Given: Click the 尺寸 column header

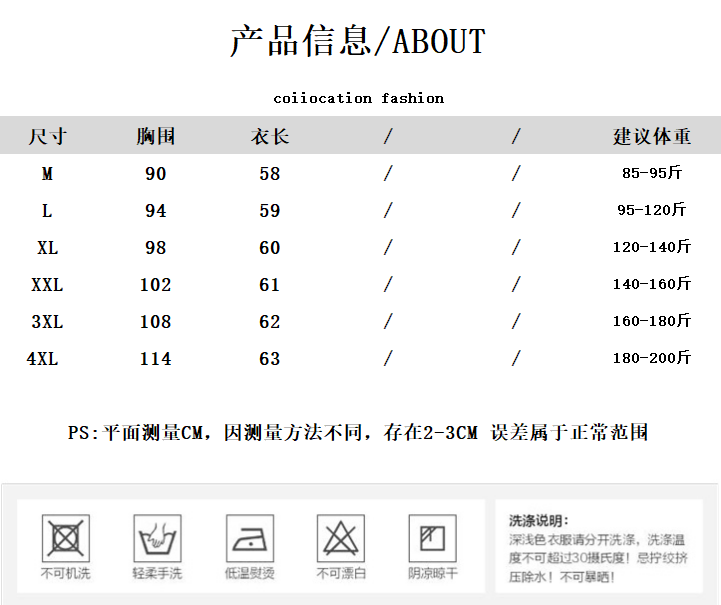Looking at the screenshot, I should click(x=48, y=137).
